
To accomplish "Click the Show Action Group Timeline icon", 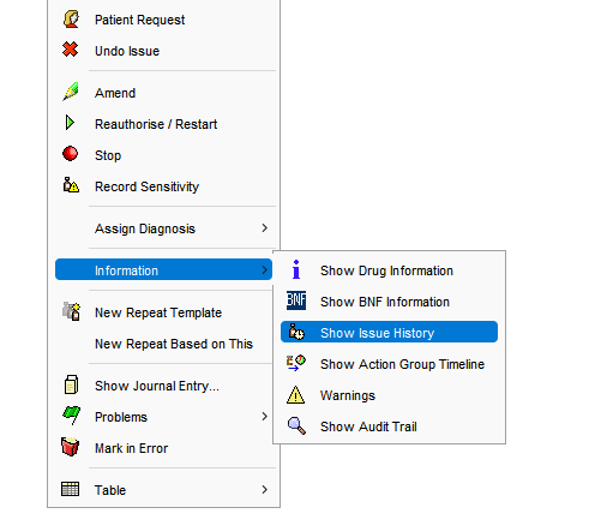I will pos(296,363).
